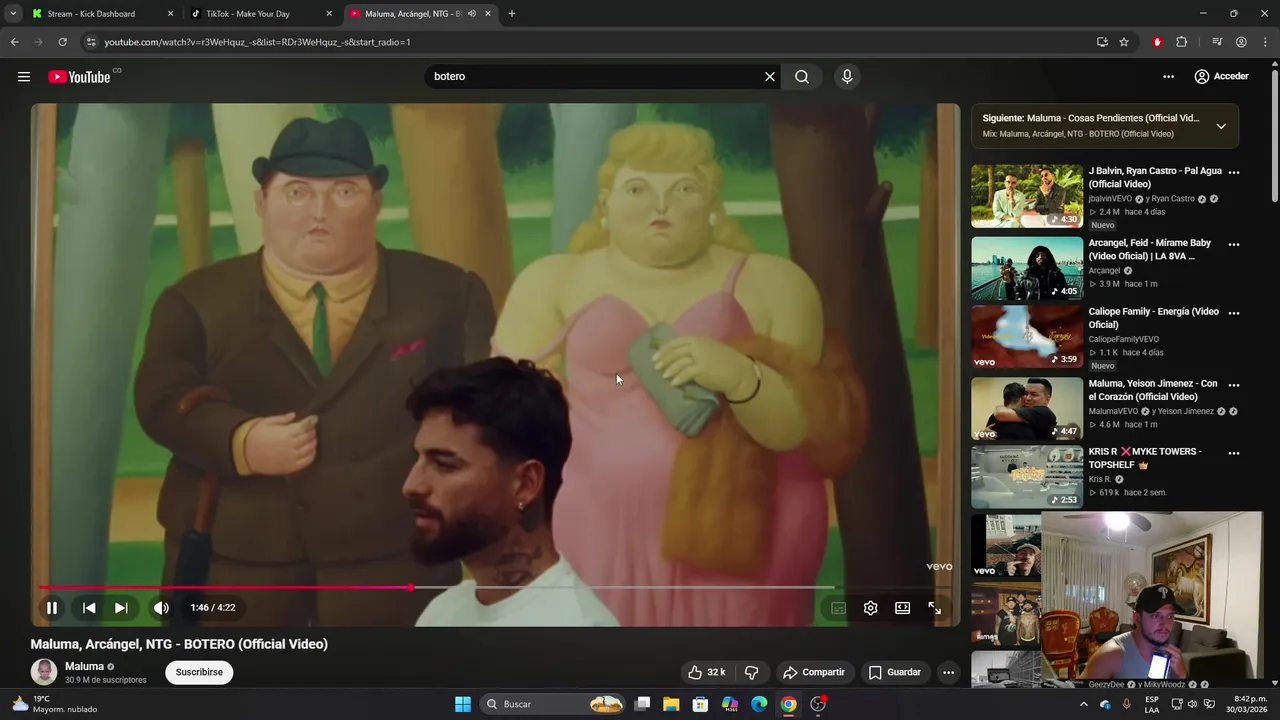
Task: Subscribe with the Suscribirse button
Action: tap(199, 672)
